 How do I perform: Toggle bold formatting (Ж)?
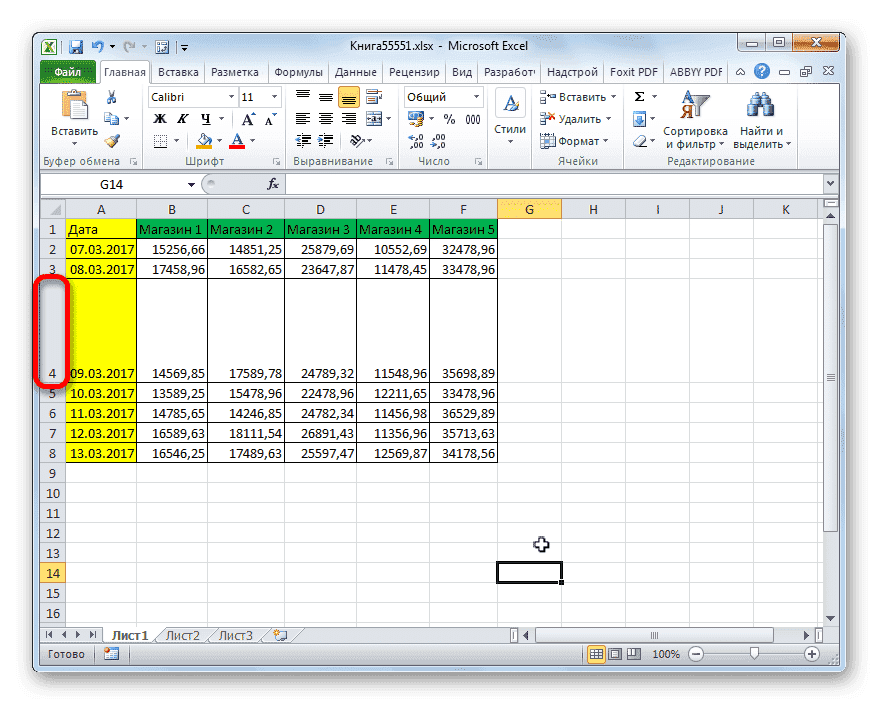coord(158,117)
